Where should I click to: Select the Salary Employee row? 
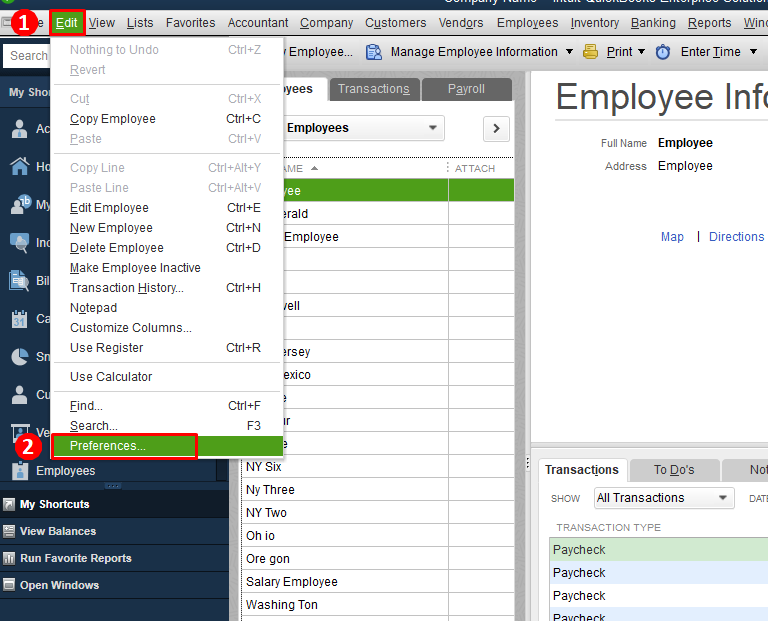click(x=378, y=582)
